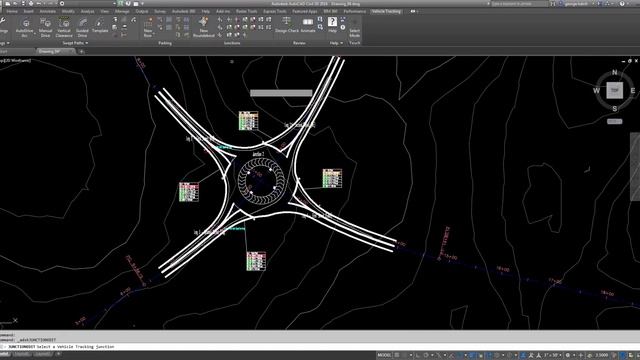Screen dimensions: 640x360
Task: Click the help search input field
Action: [519, 4]
